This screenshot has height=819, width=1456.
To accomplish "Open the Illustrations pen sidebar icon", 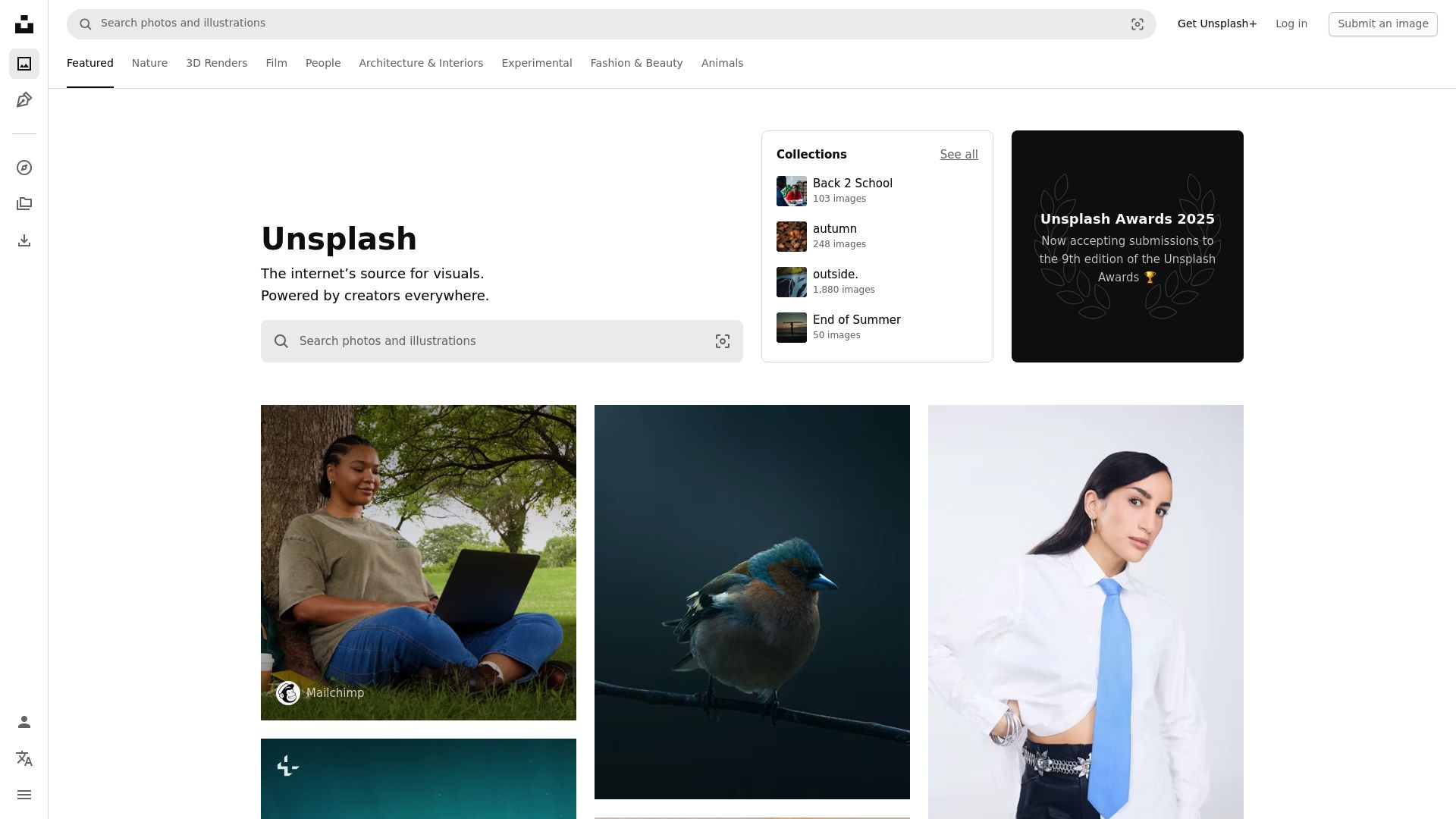I will pos(24,100).
